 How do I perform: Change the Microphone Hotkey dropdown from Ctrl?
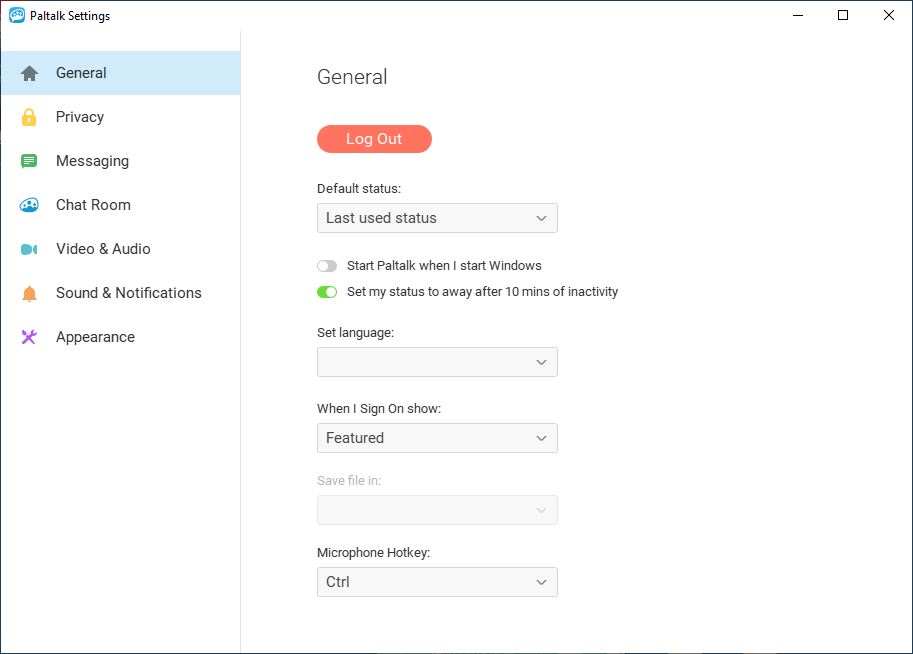pos(437,582)
